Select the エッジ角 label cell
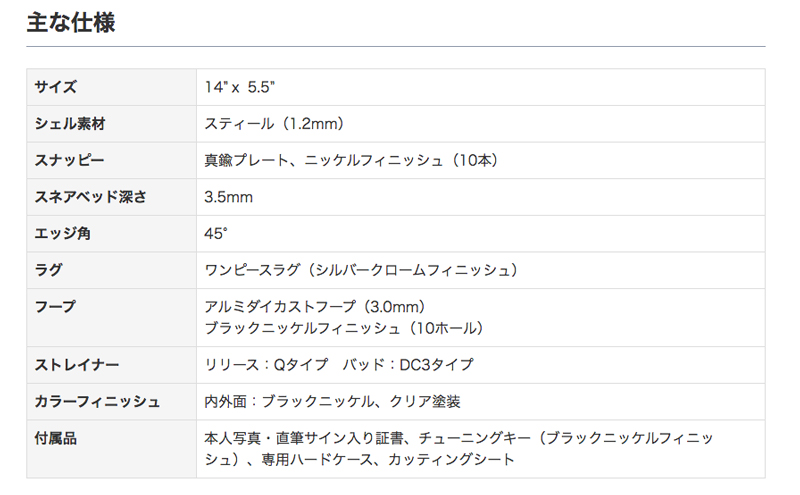The image size is (800, 495). coord(111,234)
